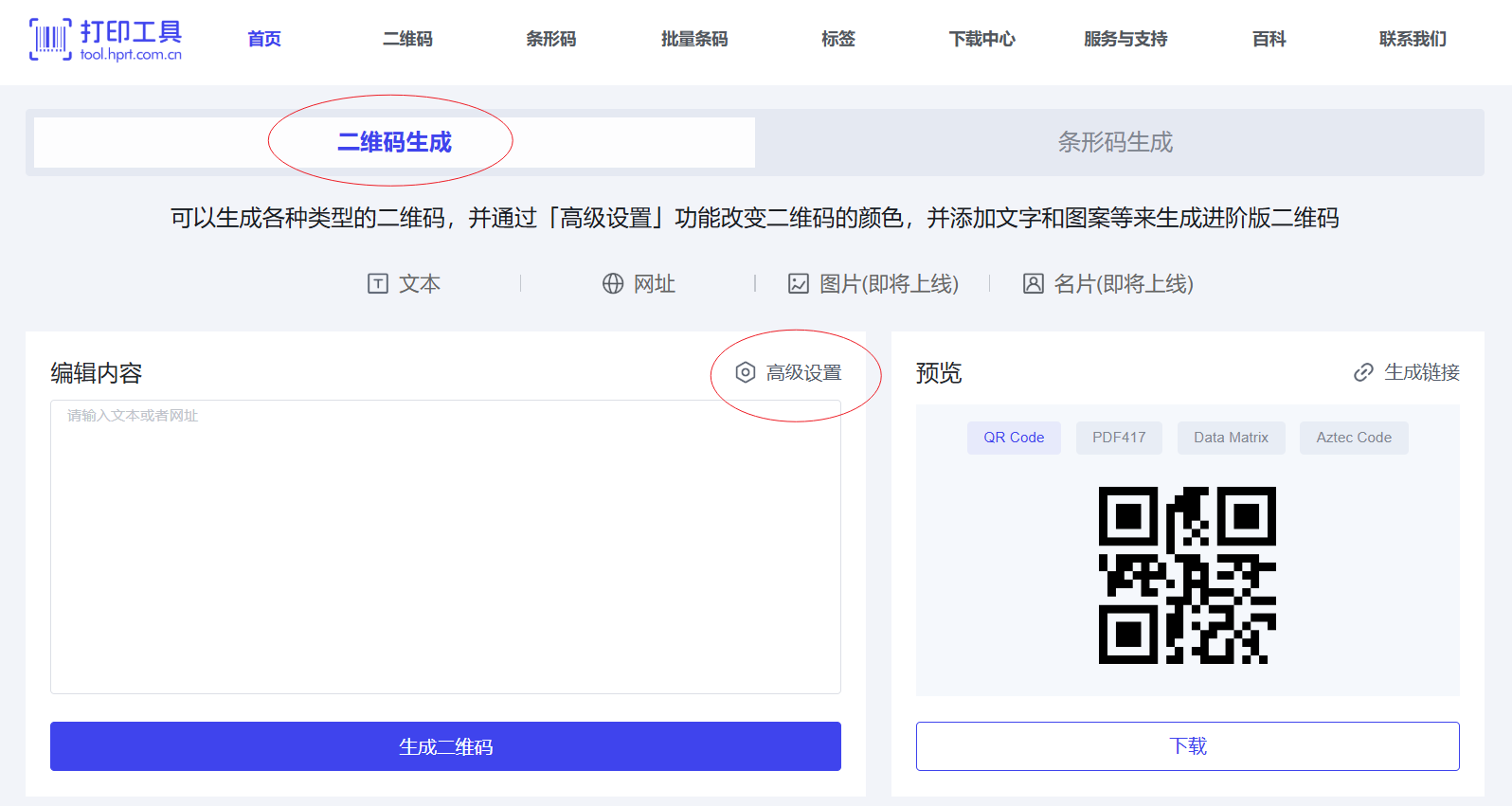
Task: Select Aztec Code format
Action: tap(1354, 438)
